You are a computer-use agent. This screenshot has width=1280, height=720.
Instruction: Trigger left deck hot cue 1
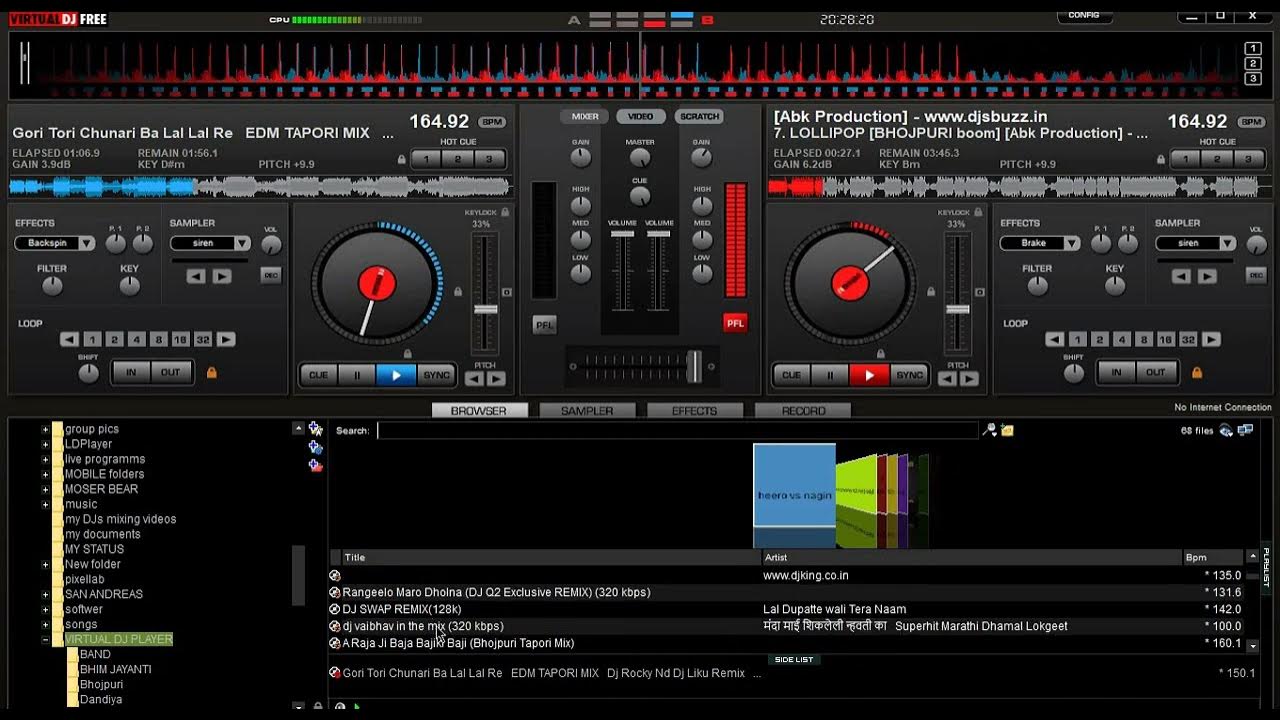tap(427, 159)
